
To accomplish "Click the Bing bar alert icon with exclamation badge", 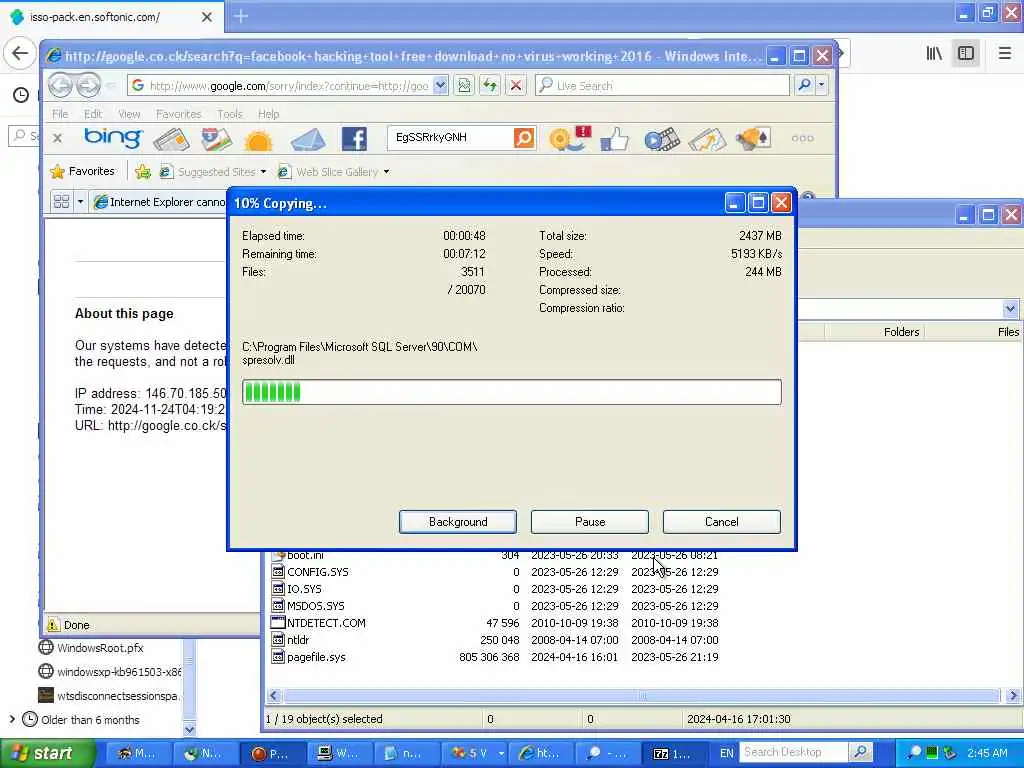I will pyautogui.click(x=569, y=138).
